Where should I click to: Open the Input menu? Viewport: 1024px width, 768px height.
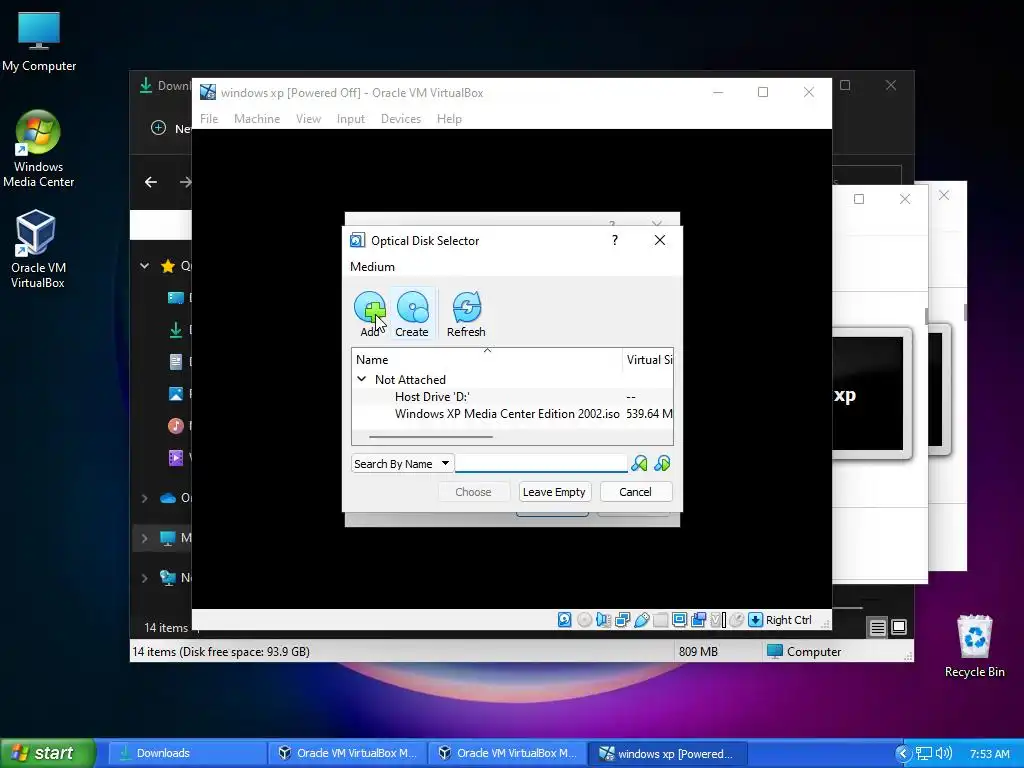351,119
